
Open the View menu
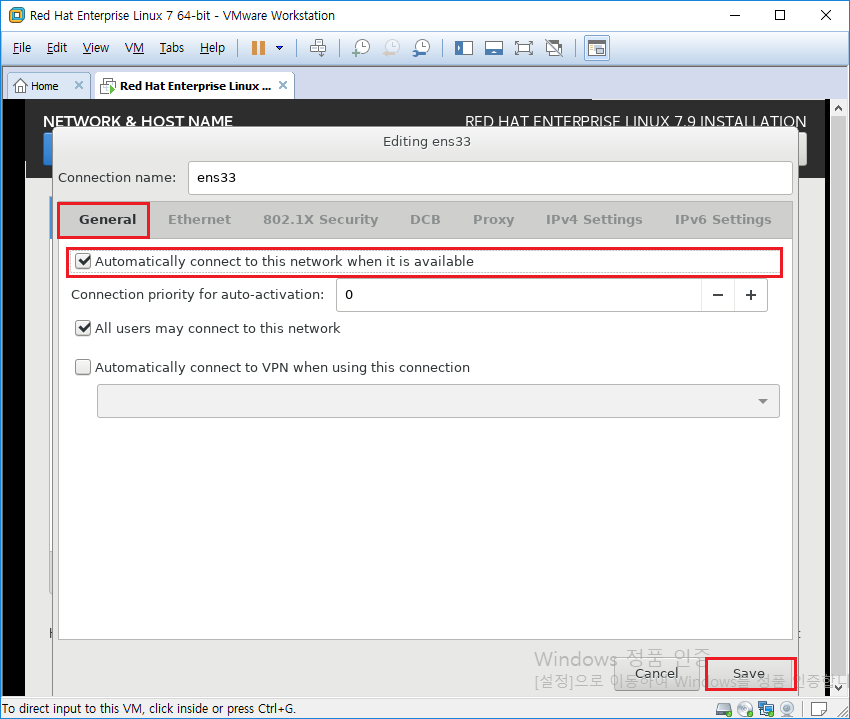point(96,48)
